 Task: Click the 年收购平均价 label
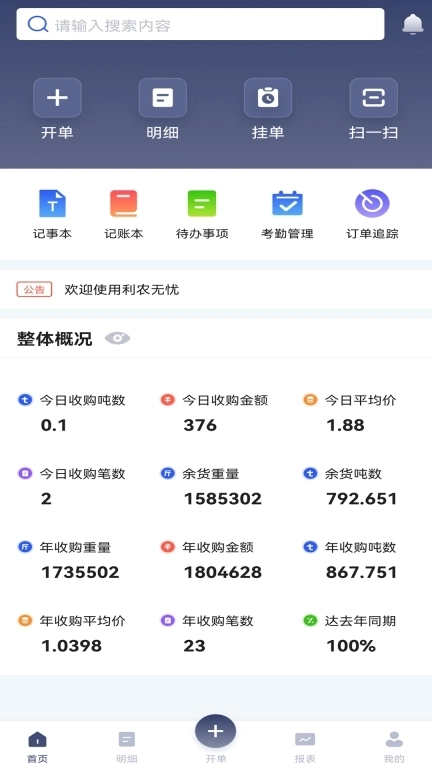(82, 621)
